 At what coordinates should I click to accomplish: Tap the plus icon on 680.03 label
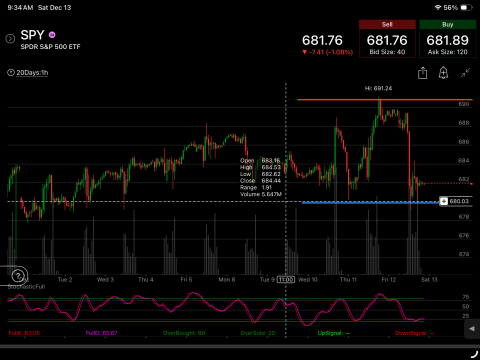[x=444, y=201]
